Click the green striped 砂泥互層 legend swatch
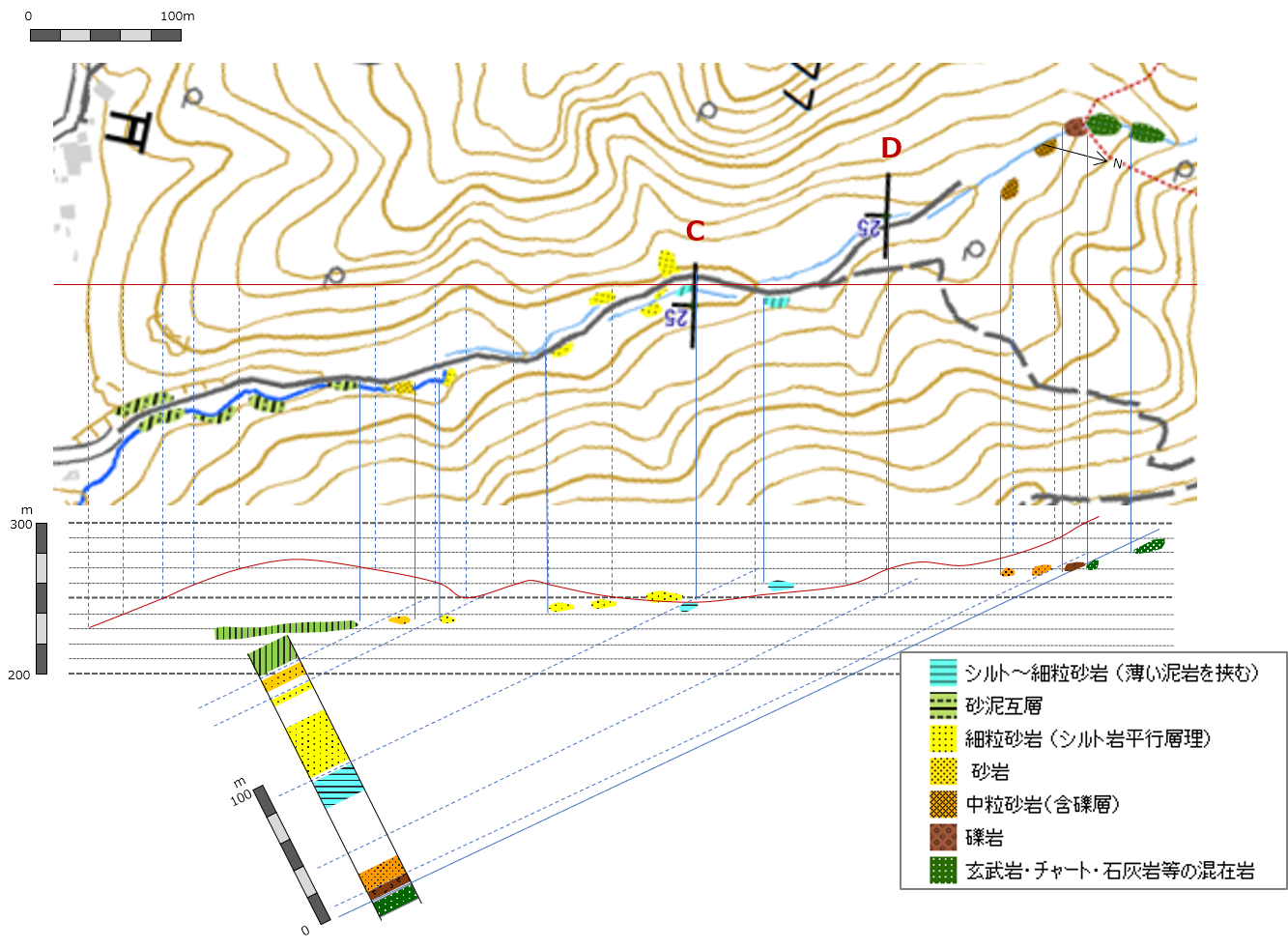The width and height of the screenshot is (1288, 948). pyautogui.click(x=943, y=705)
